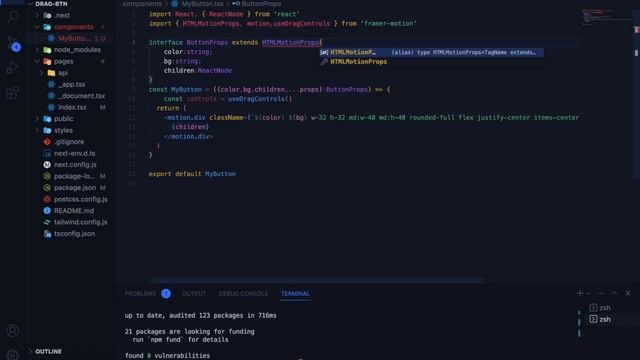Screen dimensions: 640x360
Task: Switch to the Output tab
Action: (x=194, y=293)
